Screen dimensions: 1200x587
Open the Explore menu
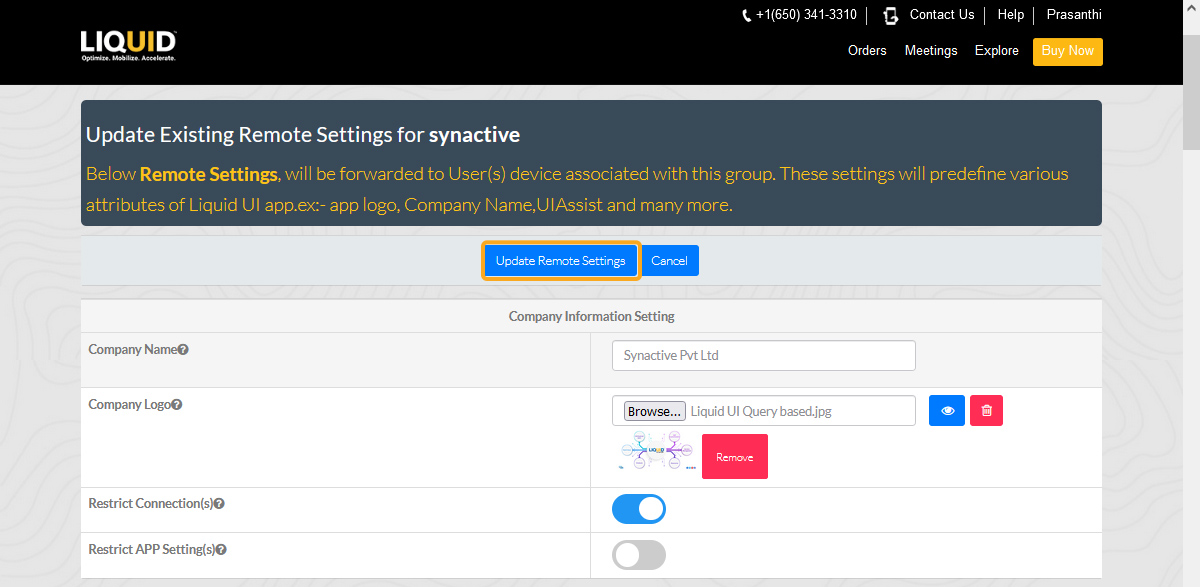tap(997, 51)
